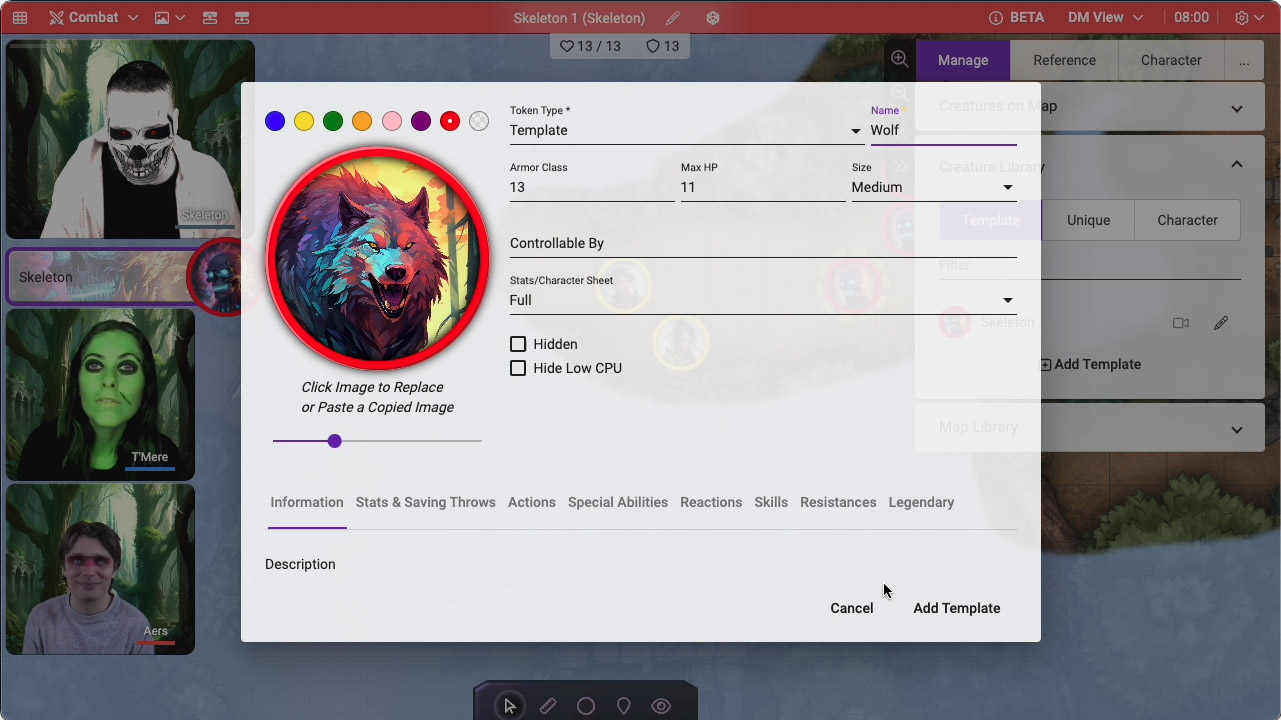This screenshot has height=720, width=1281.
Task: Pick the blue token border color
Action: pos(275,121)
